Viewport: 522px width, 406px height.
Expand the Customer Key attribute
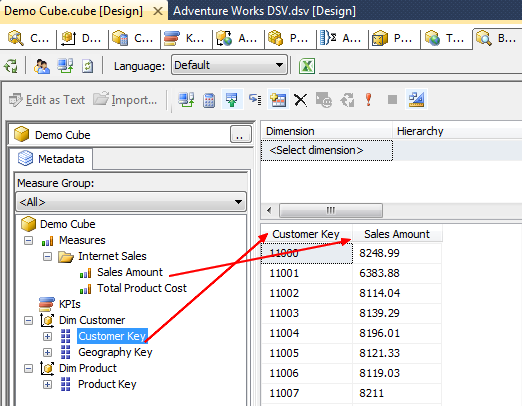47,336
